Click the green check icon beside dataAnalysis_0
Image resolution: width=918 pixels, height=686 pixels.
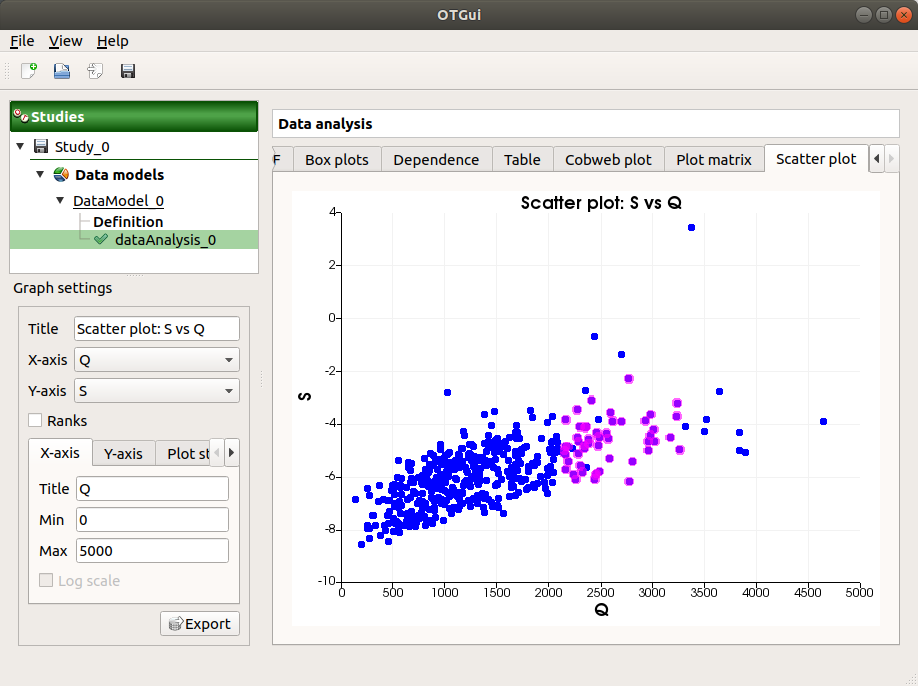point(97,240)
